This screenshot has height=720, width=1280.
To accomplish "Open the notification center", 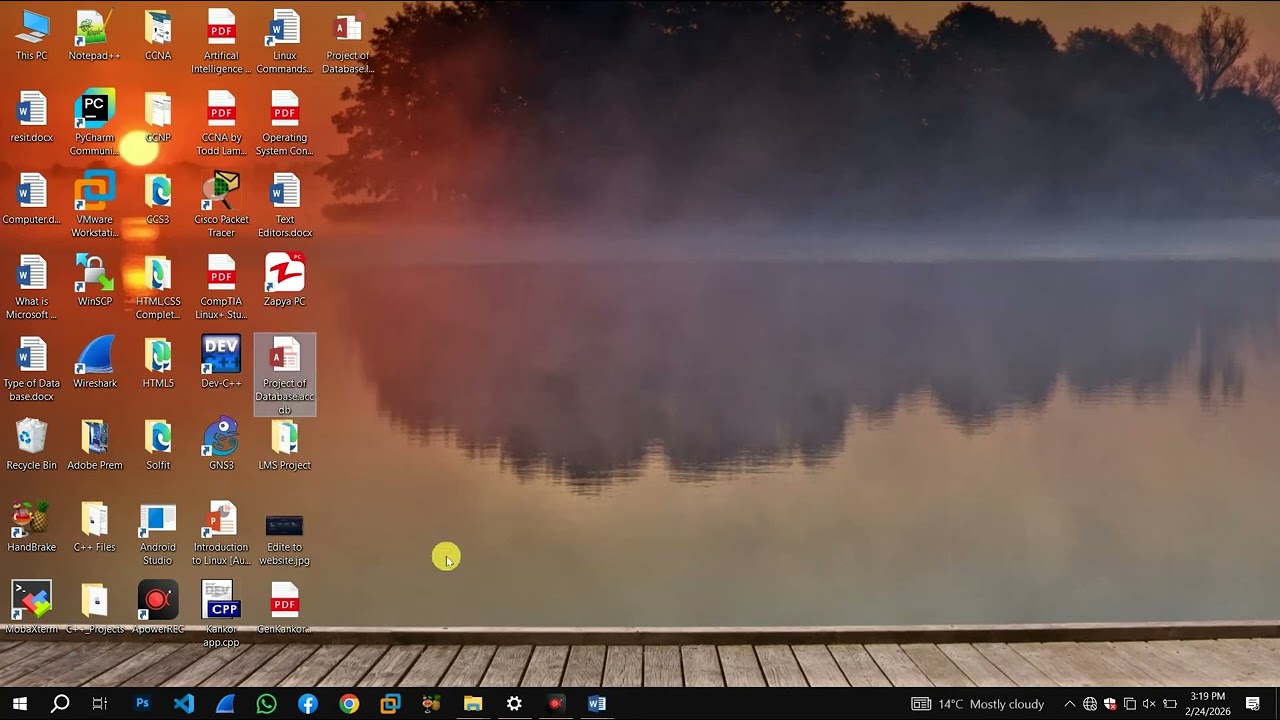I will pyautogui.click(x=1253, y=704).
